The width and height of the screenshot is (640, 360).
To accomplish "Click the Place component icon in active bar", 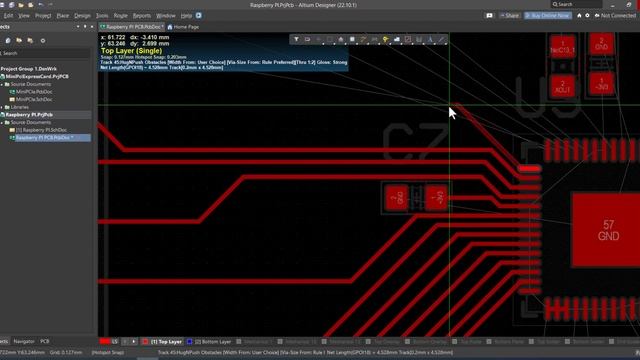I will pos(352,39).
